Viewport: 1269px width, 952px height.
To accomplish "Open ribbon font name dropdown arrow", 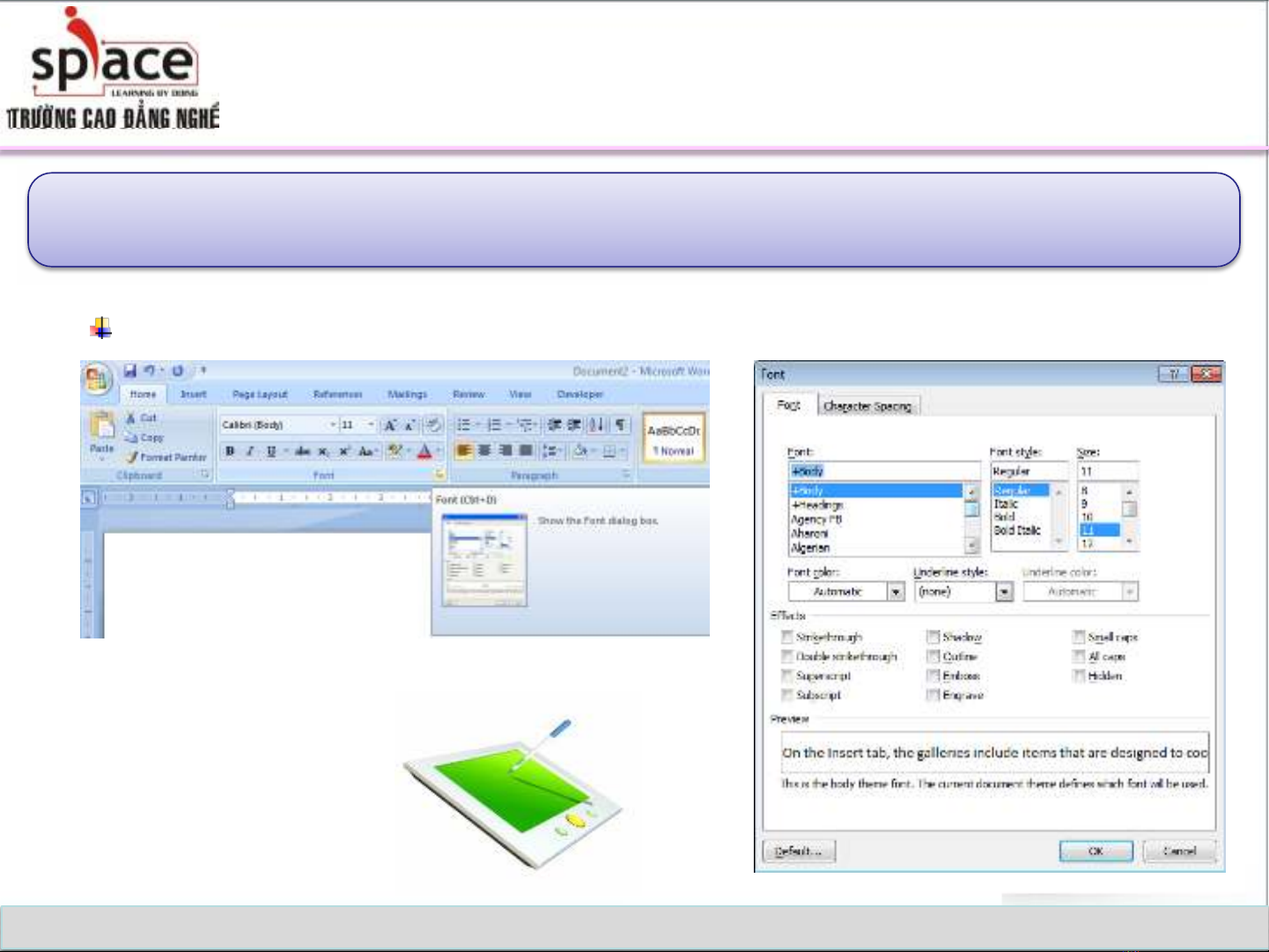I will click(x=333, y=424).
